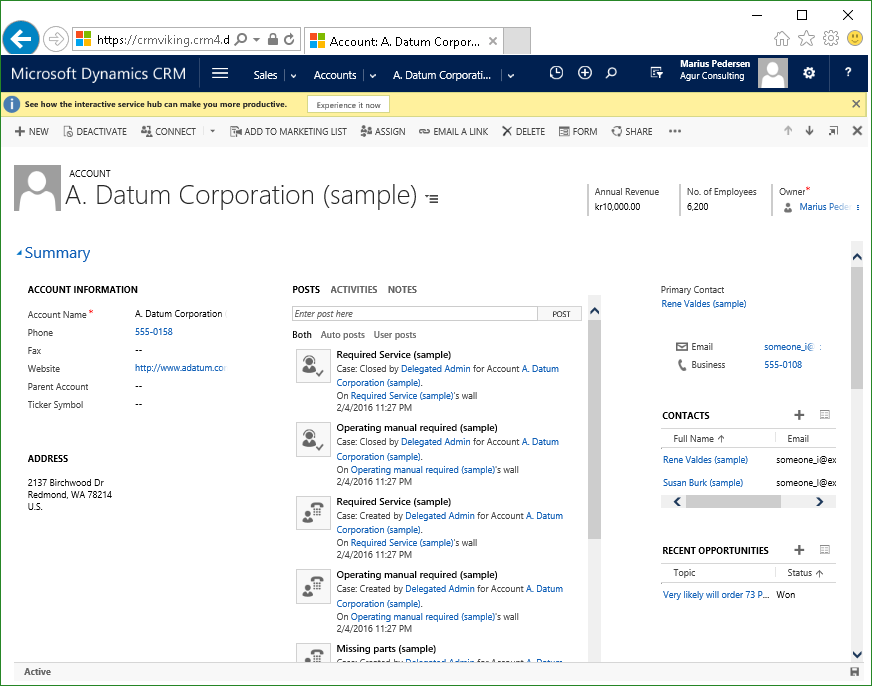Open the adatum website link
Screen dimensions: 872x686
tap(180, 368)
